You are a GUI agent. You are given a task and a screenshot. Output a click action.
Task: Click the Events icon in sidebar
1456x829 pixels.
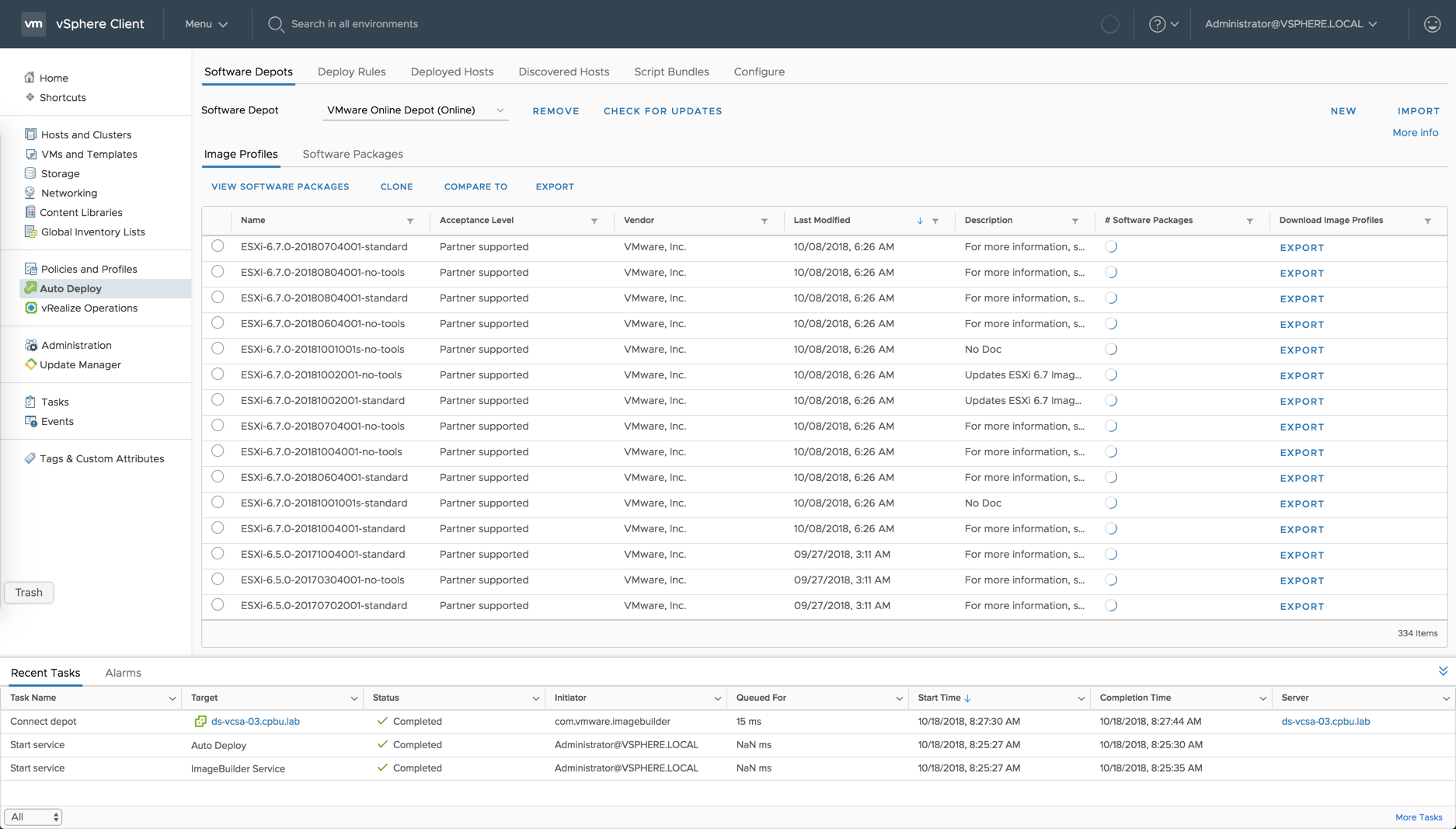point(30,421)
